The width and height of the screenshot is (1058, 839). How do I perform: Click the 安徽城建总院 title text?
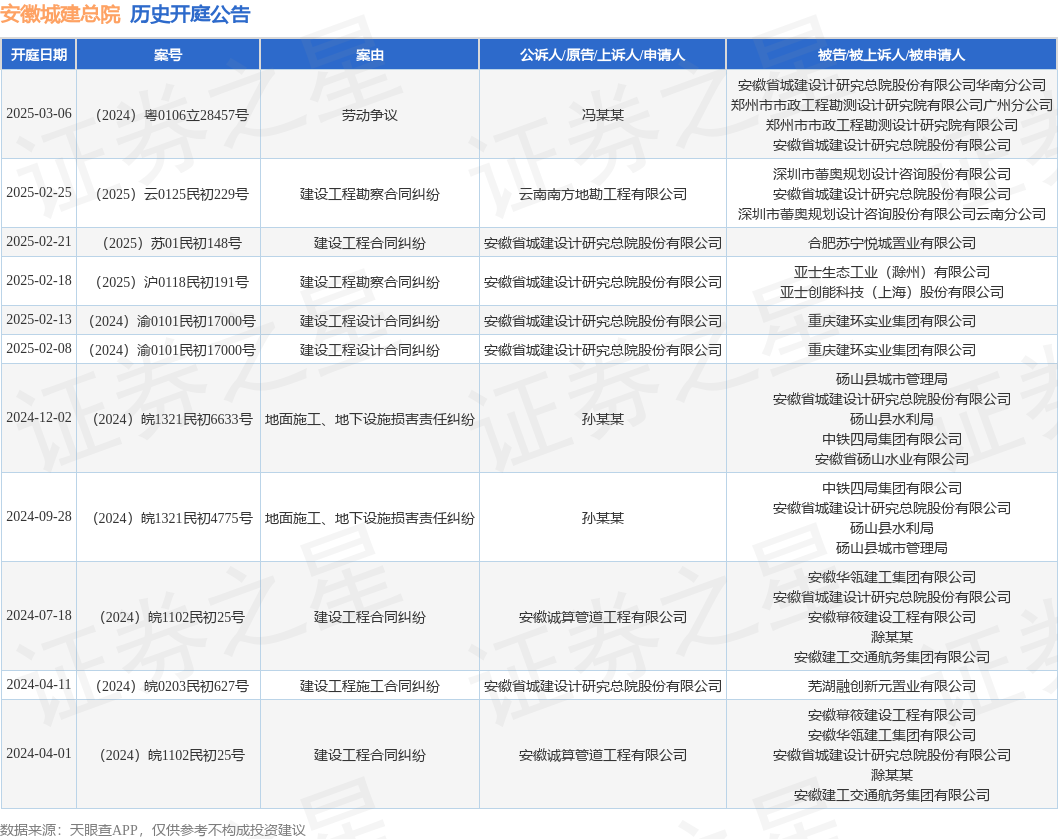point(60,14)
